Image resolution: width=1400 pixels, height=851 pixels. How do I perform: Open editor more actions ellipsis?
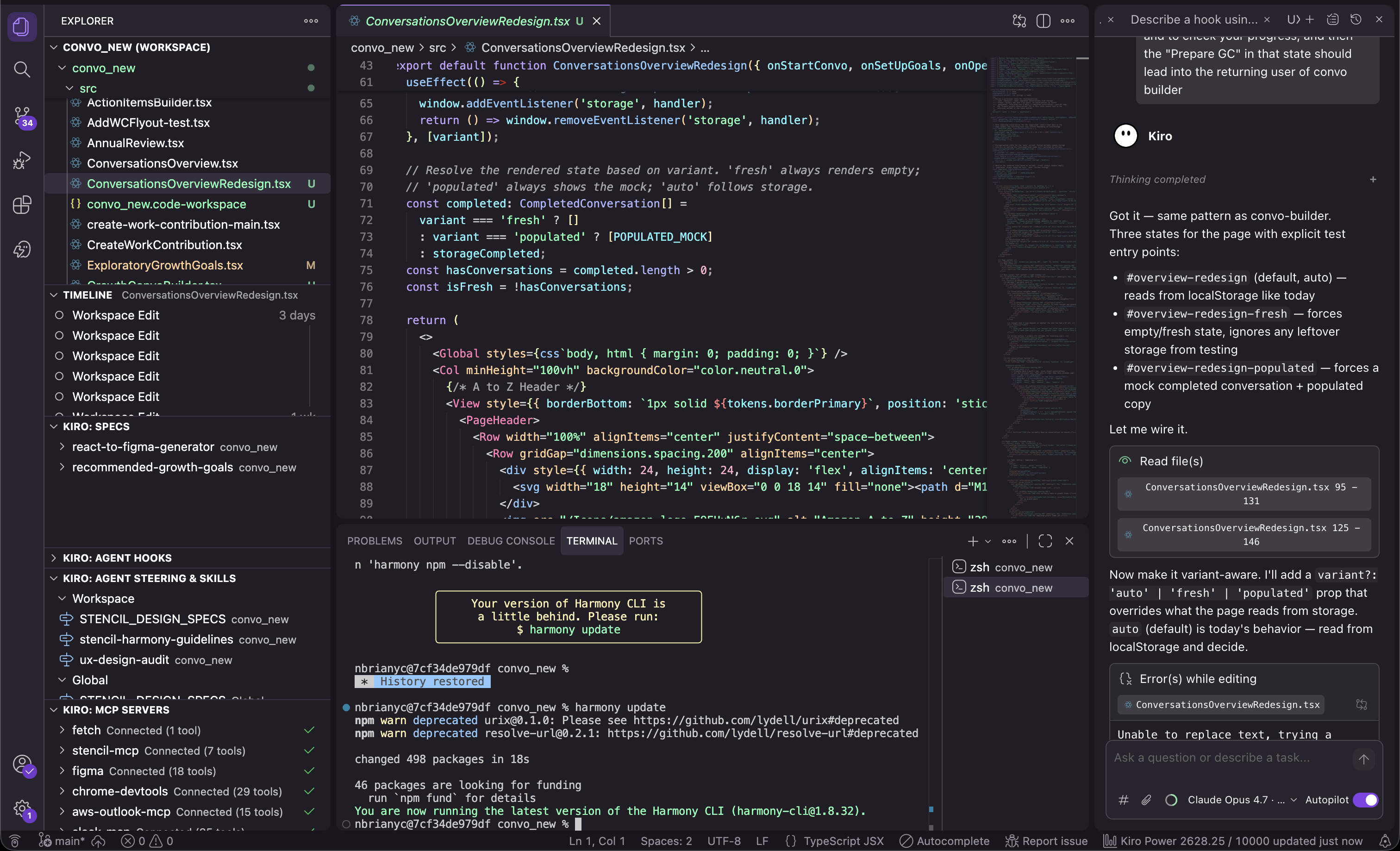click(x=1068, y=21)
